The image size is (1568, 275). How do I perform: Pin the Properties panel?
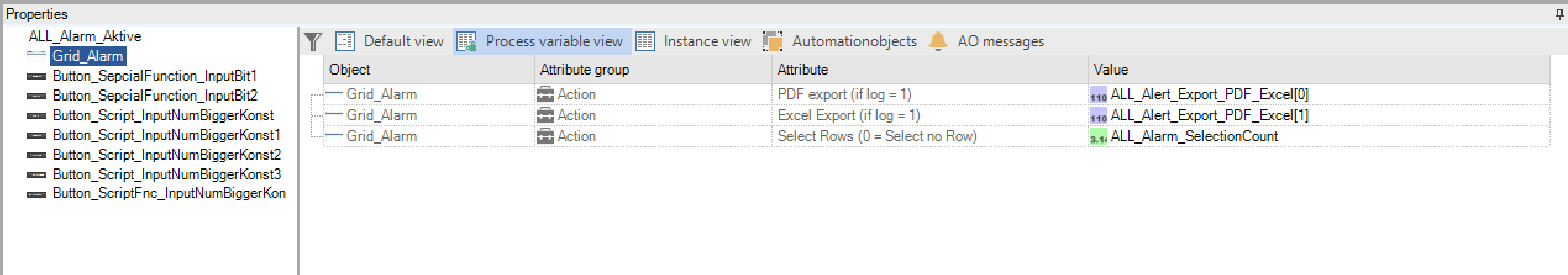[x=1560, y=14]
